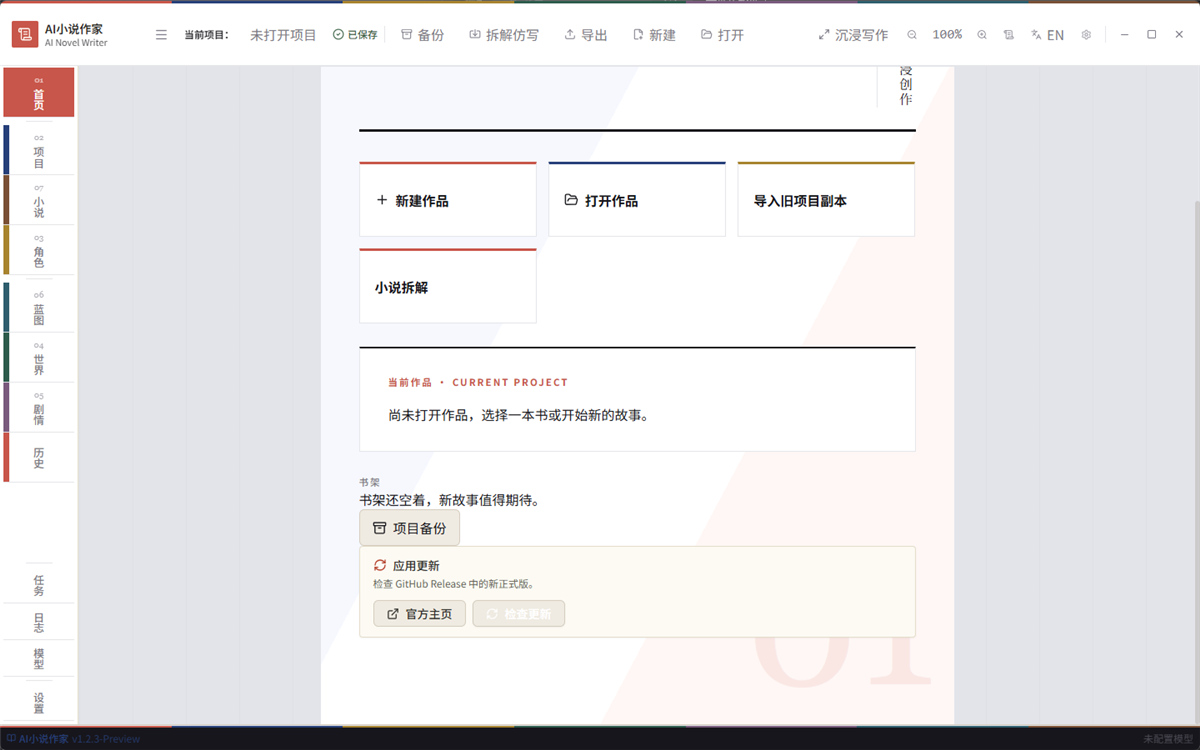The image size is (1200, 750).
Task: Click the 已保存 saved status indicator
Action: [x=355, y=35]
